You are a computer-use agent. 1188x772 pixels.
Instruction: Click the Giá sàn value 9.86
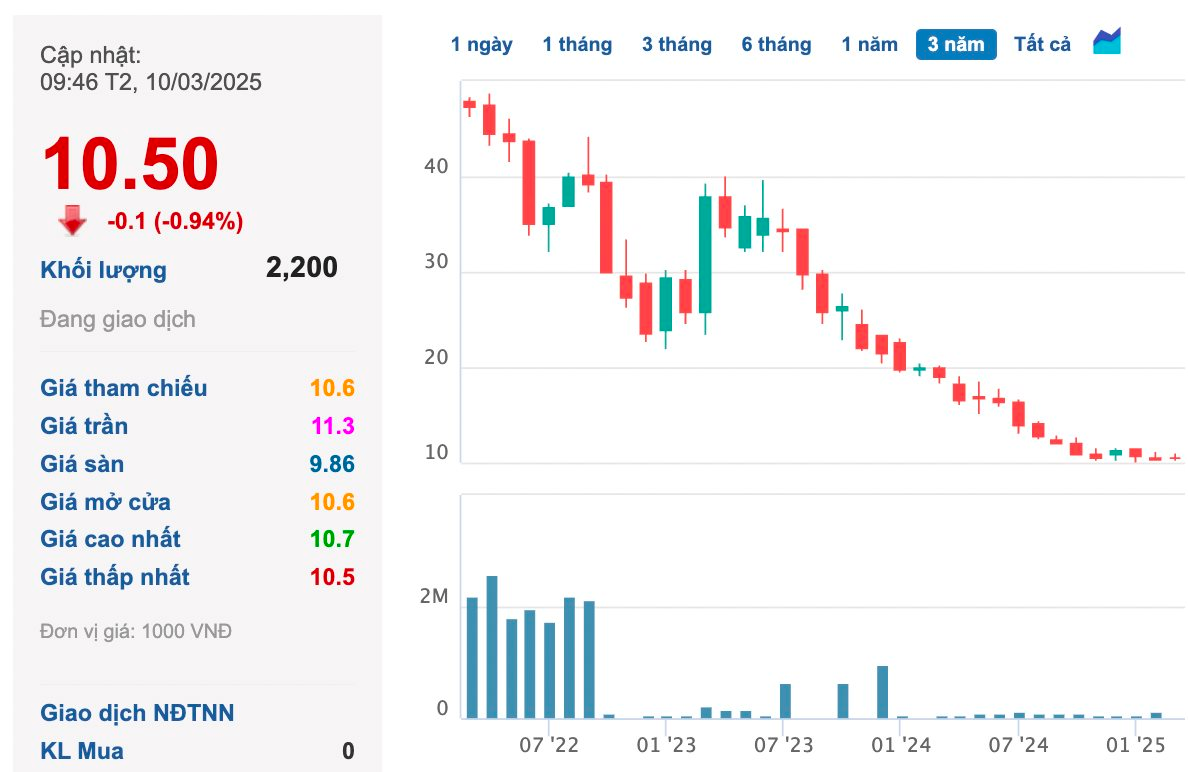coord(333,464)
